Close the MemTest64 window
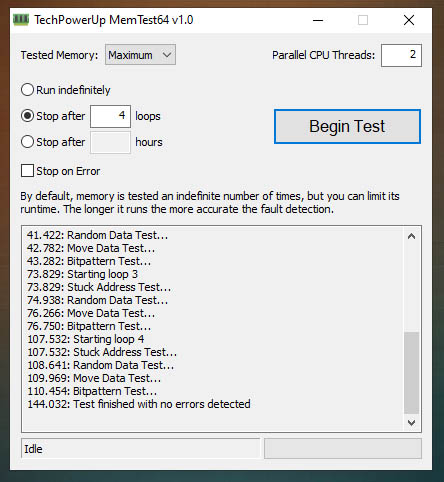 [409, 20]
